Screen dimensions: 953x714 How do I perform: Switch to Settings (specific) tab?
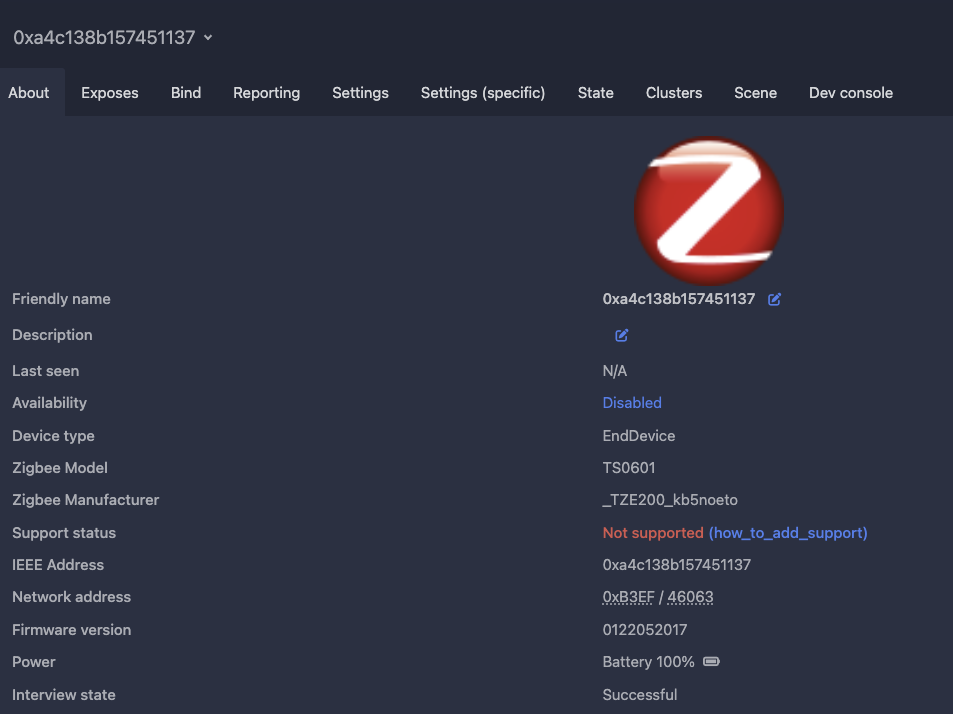coord(483,92)
